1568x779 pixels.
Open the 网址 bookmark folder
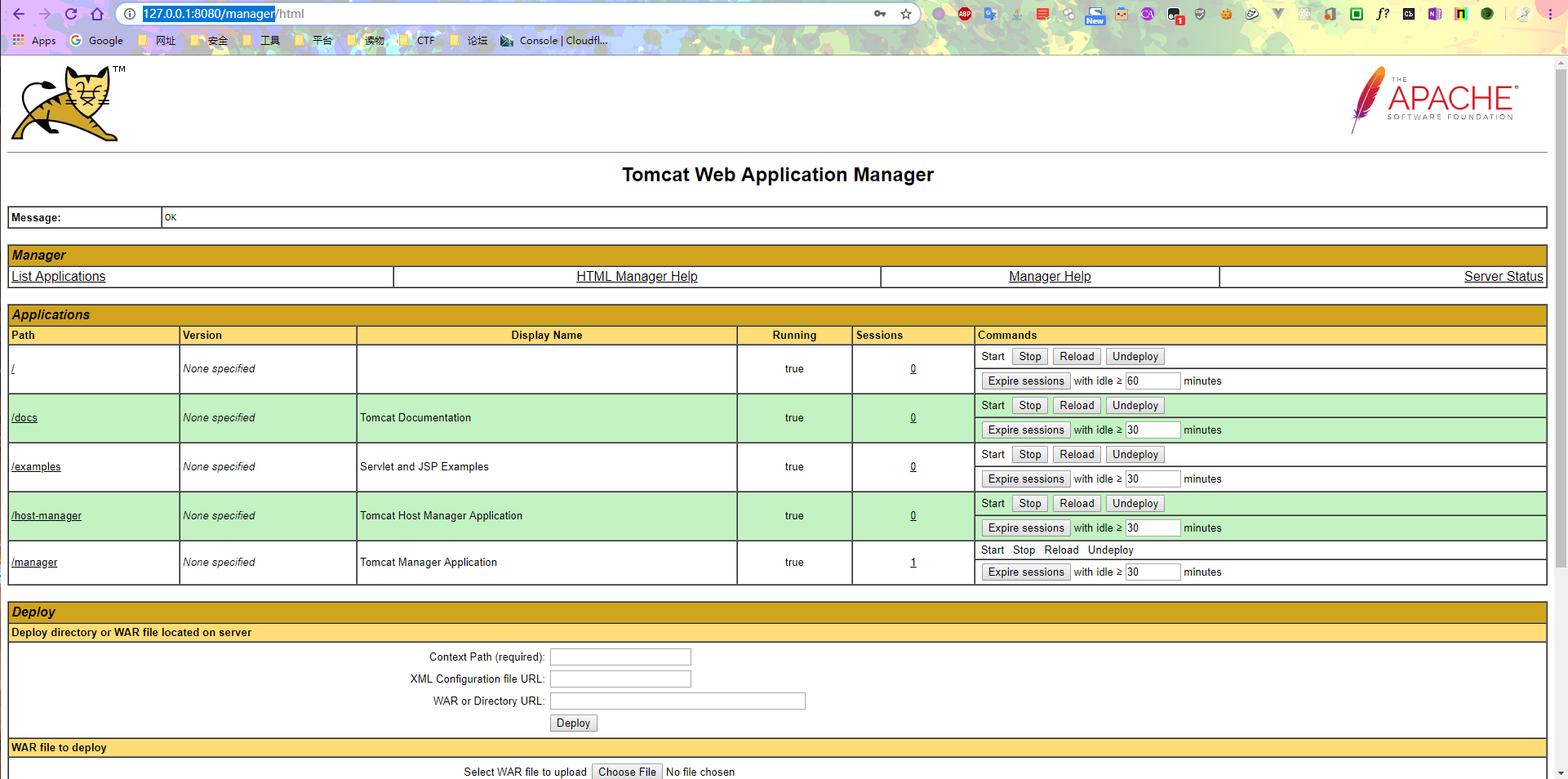(x=157, y=40)
